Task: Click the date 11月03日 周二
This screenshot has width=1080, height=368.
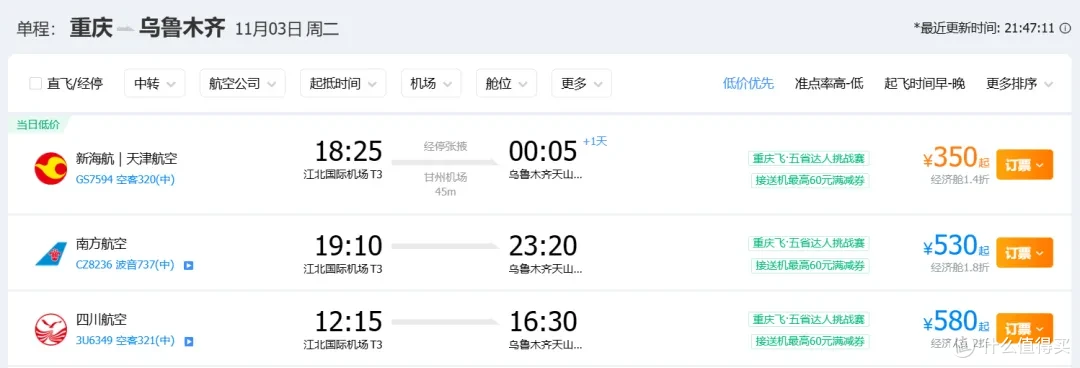Action: click(x=287, y=29)
